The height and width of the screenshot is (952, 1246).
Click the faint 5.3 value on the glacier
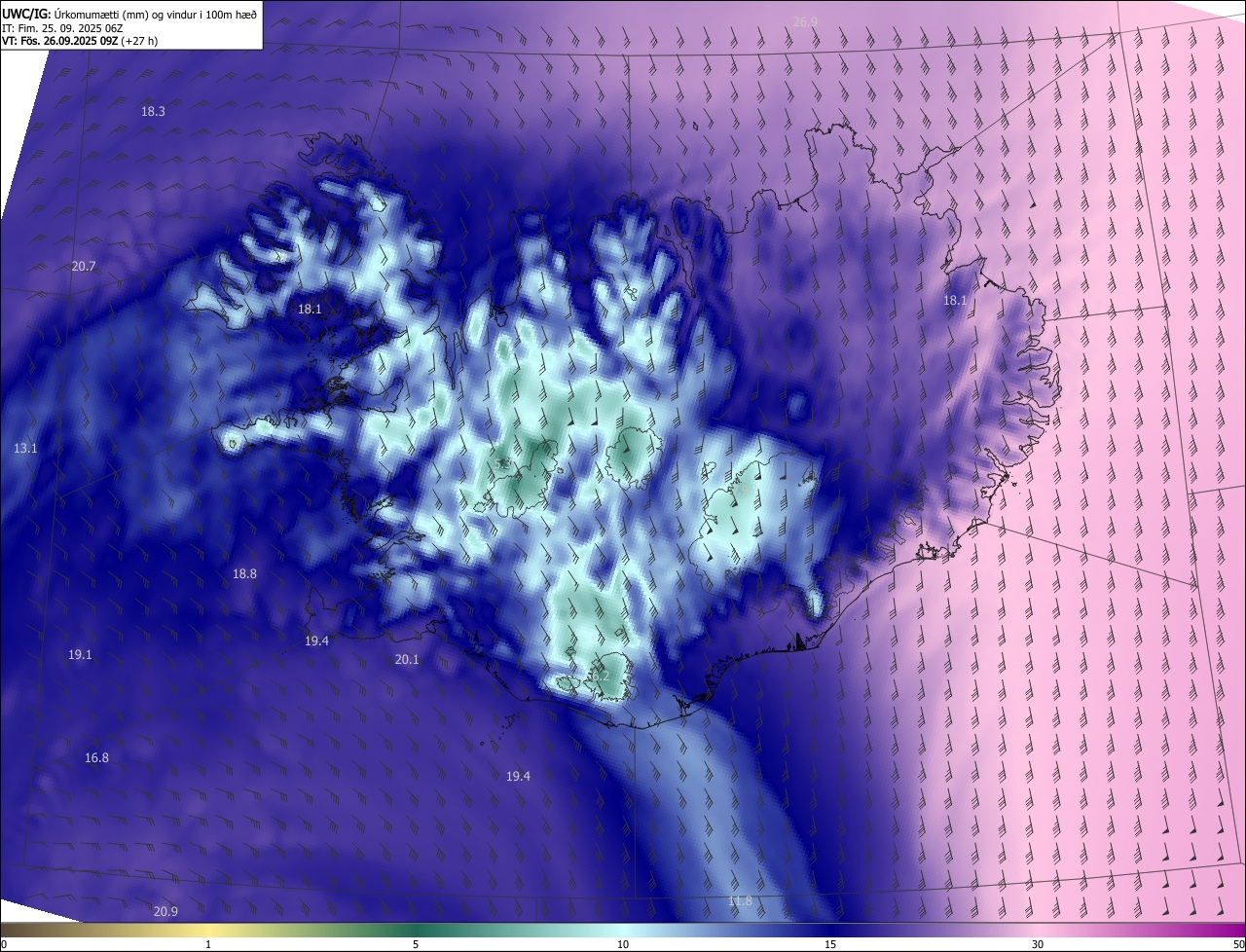504,464
